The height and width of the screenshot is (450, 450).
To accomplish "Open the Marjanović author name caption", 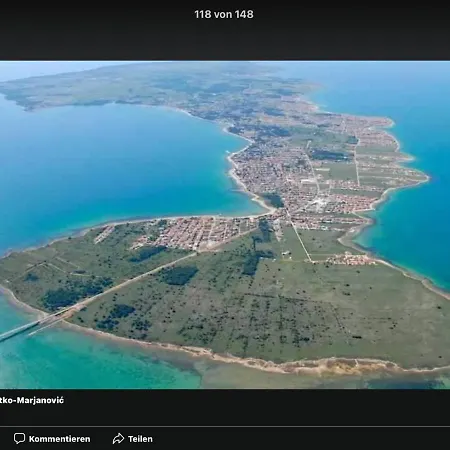I will pyautogui.click(x=32, y=400).
